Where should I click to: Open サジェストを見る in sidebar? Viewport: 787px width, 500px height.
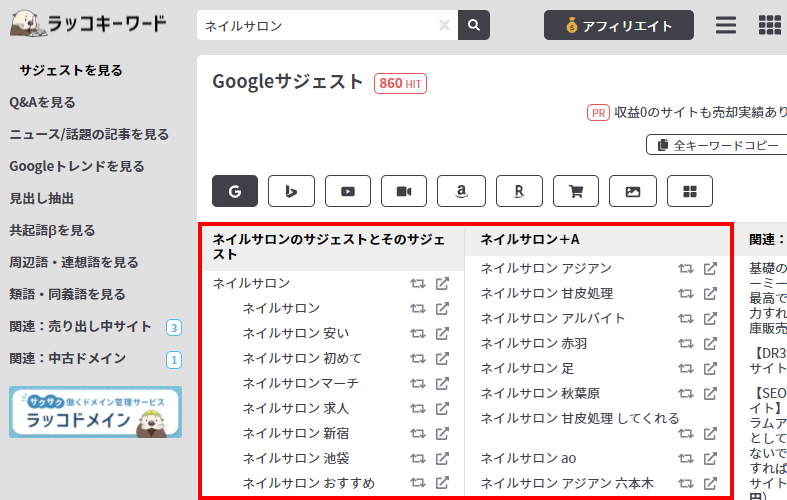point(71,70)
